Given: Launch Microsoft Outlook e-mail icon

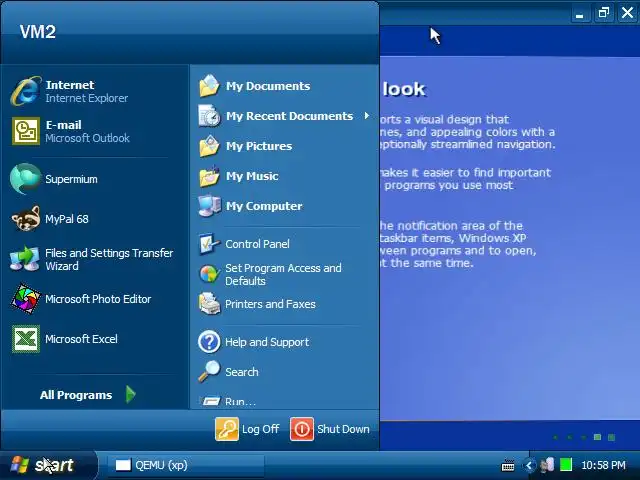Looking at the screenshot, I should (26, 131).
